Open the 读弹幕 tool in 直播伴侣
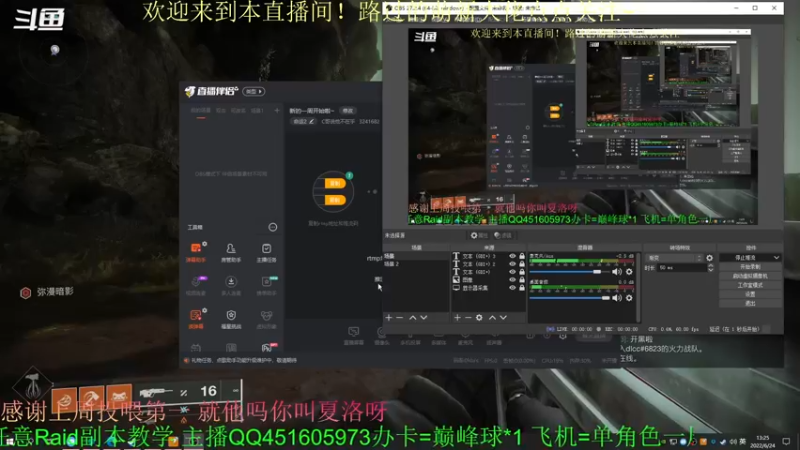800x450 pixels. coord(196,319)
